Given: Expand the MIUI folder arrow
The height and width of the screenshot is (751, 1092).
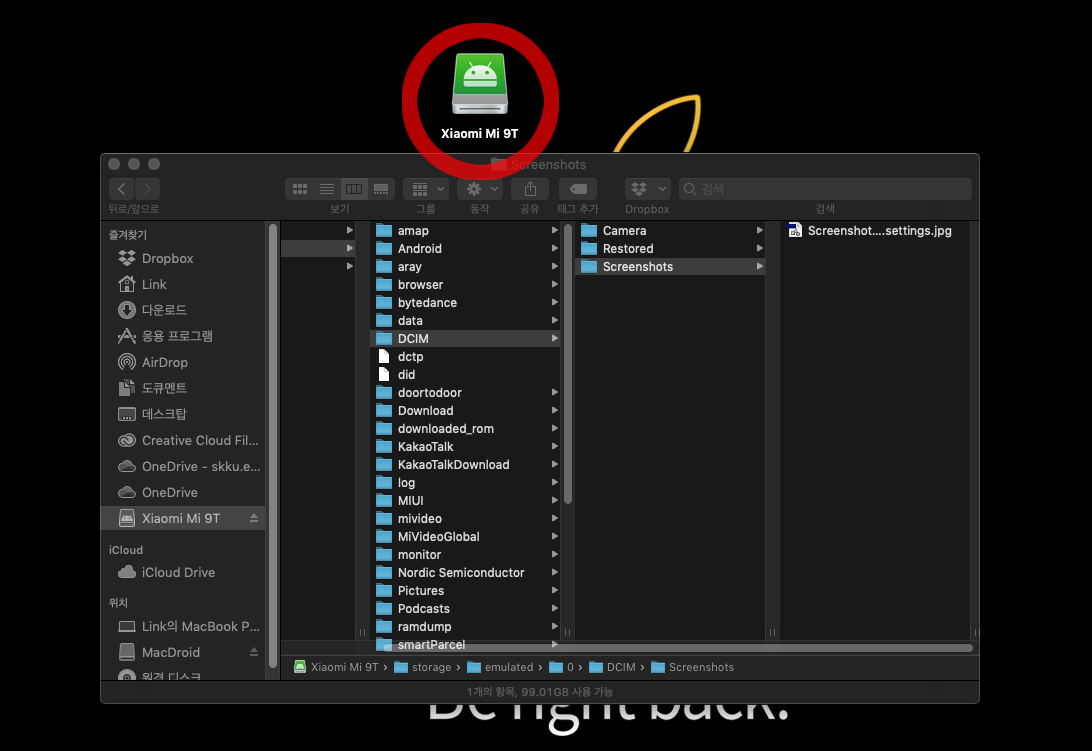Looking at the screenshot, I should 554,501.
